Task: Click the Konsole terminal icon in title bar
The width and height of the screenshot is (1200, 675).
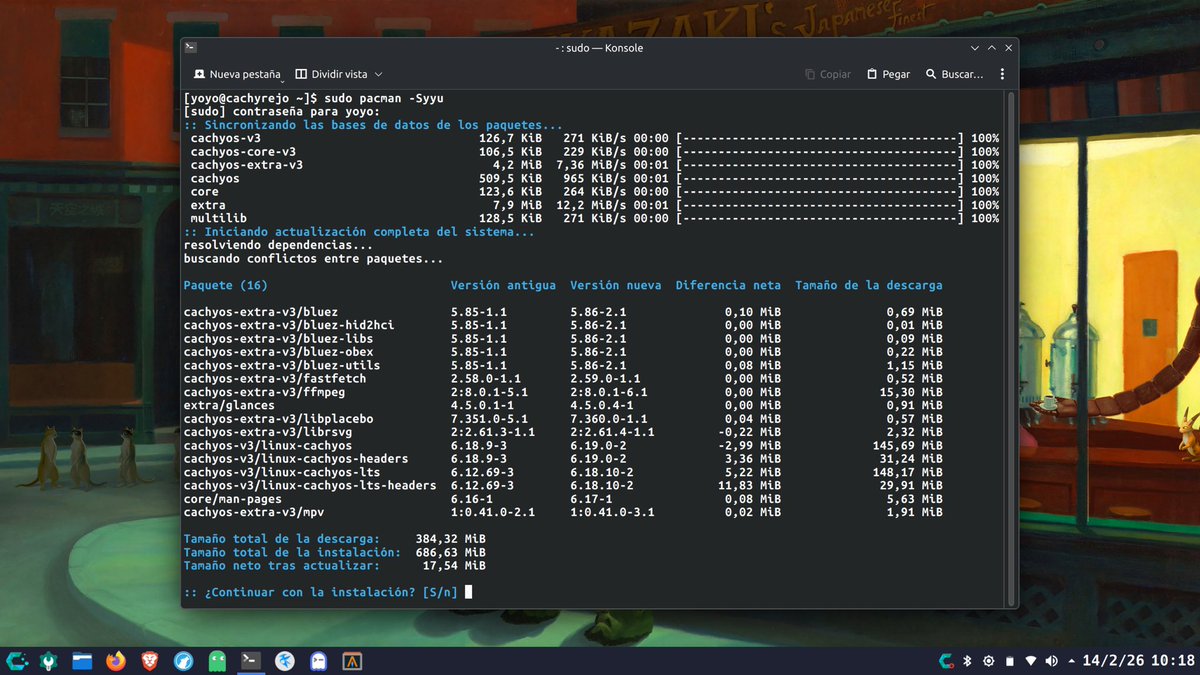Action: click(x=191, y=47)
